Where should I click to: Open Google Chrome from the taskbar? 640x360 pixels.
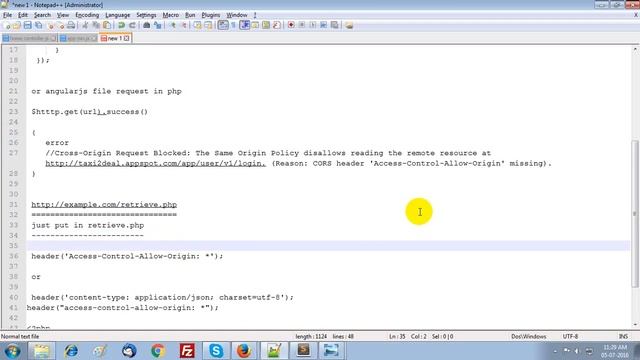(x=158, y=351)
